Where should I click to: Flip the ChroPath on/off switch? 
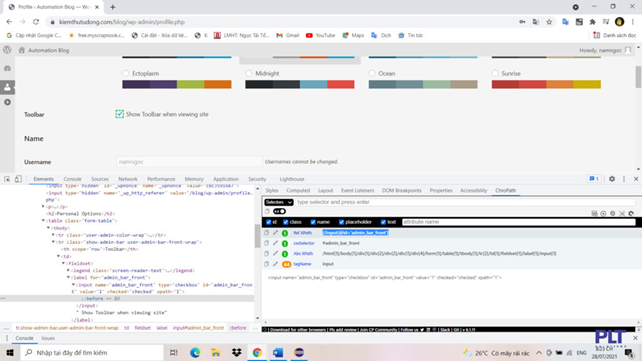pos(280,211)
